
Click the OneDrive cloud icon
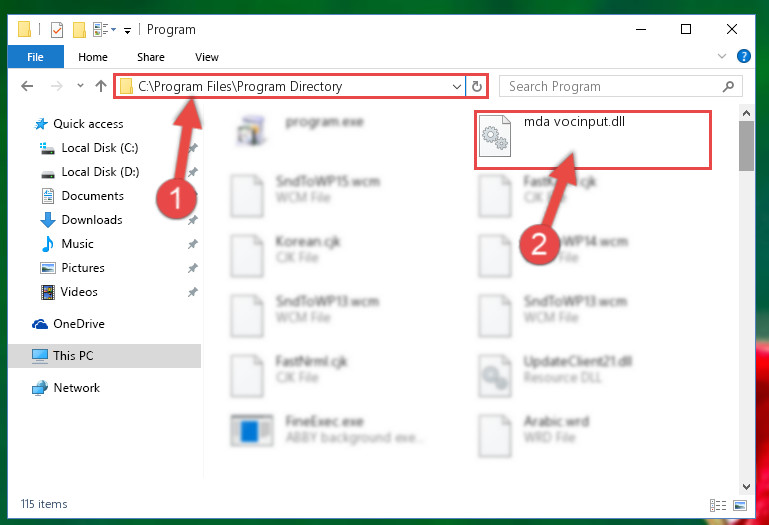[x=40, y=324]
